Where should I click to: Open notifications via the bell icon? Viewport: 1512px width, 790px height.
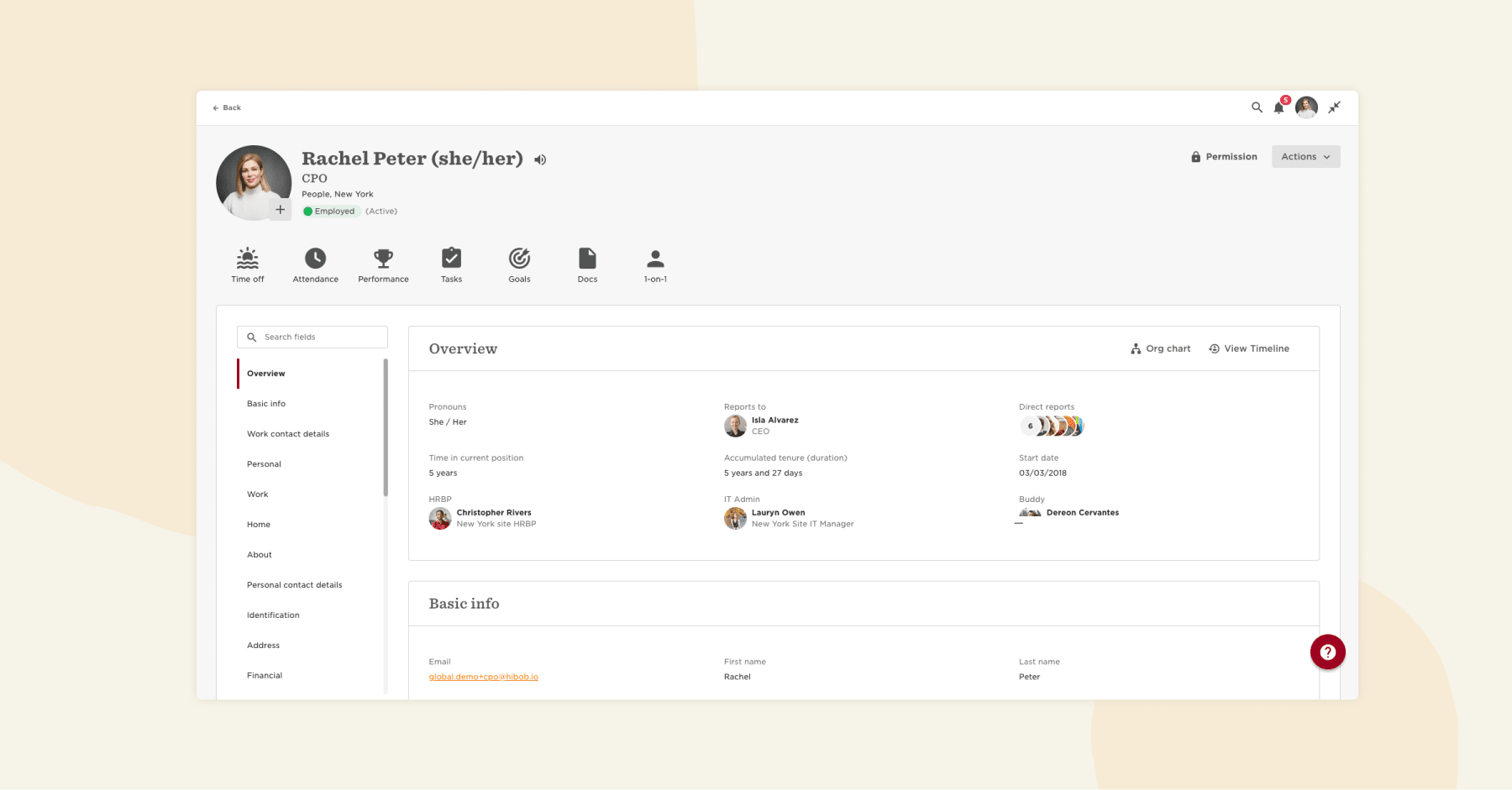[1279, 107]
